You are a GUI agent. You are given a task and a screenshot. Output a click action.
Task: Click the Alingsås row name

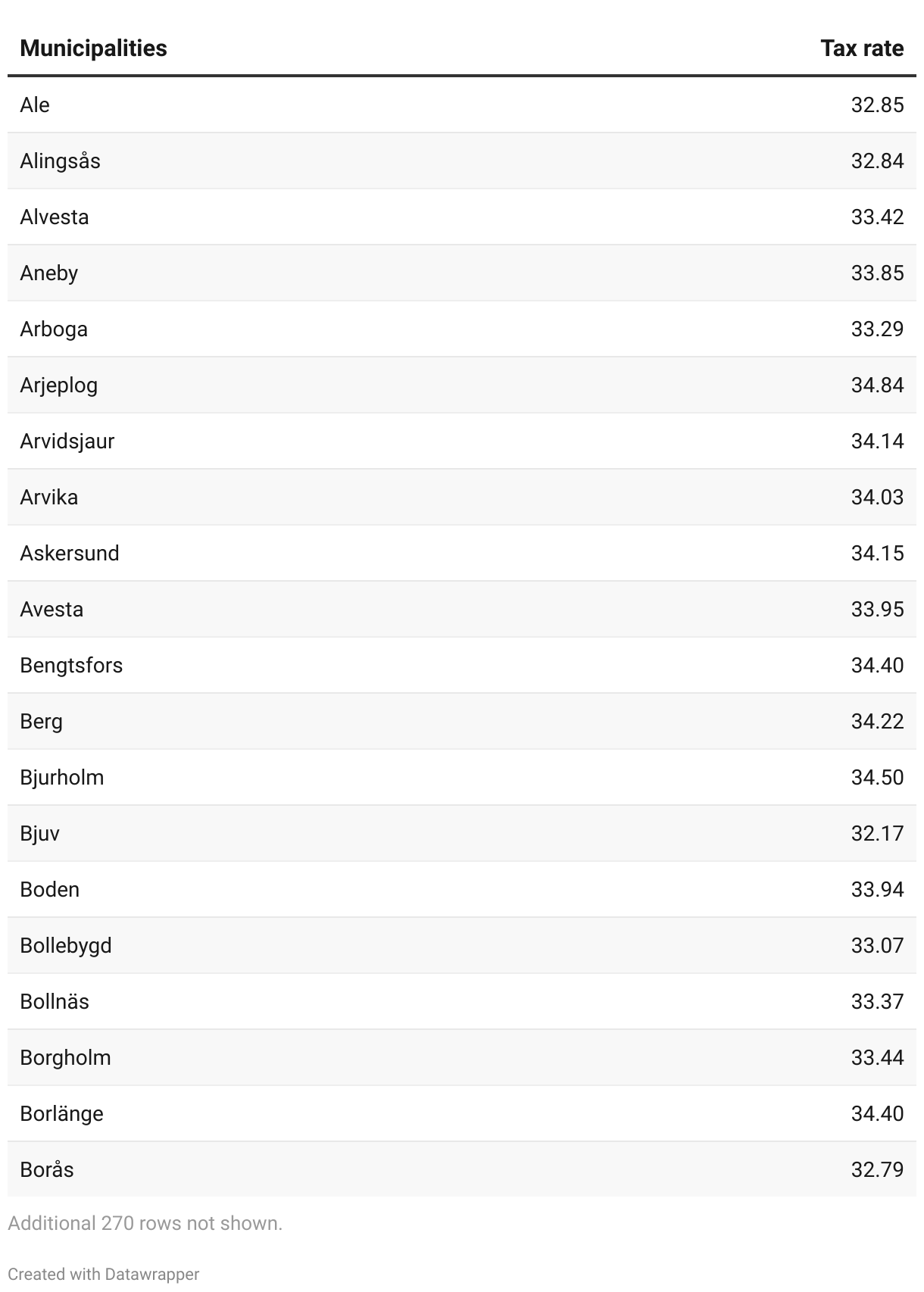60,161
